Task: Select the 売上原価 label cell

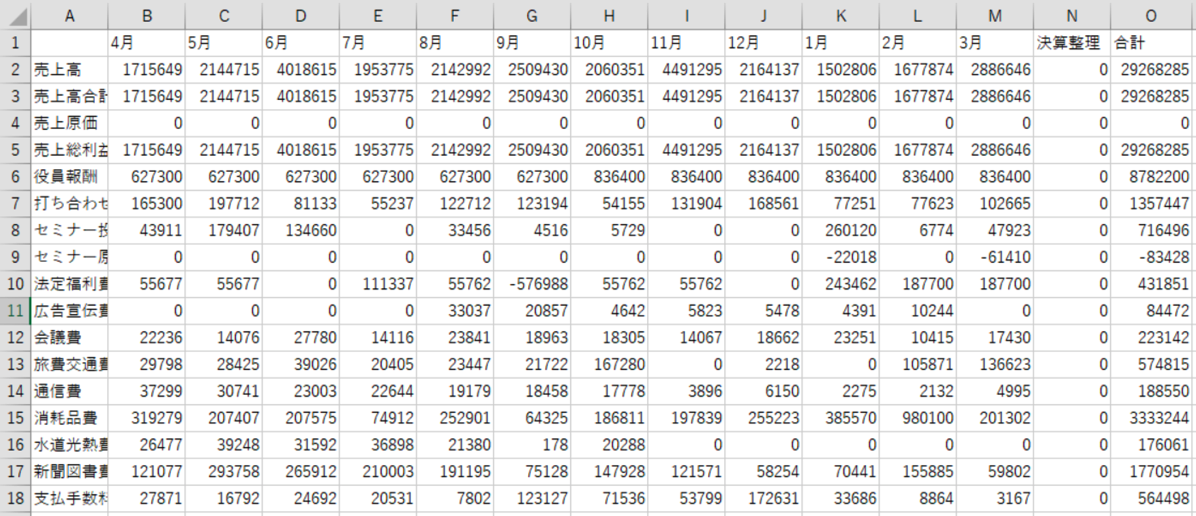Action: (69, 123)
